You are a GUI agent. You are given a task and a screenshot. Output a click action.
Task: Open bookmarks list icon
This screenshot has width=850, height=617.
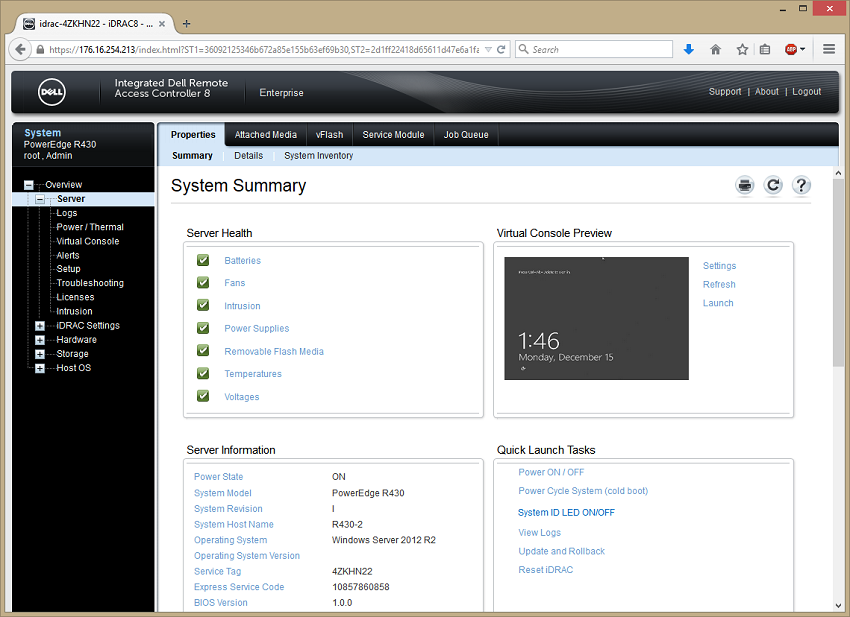765,49
